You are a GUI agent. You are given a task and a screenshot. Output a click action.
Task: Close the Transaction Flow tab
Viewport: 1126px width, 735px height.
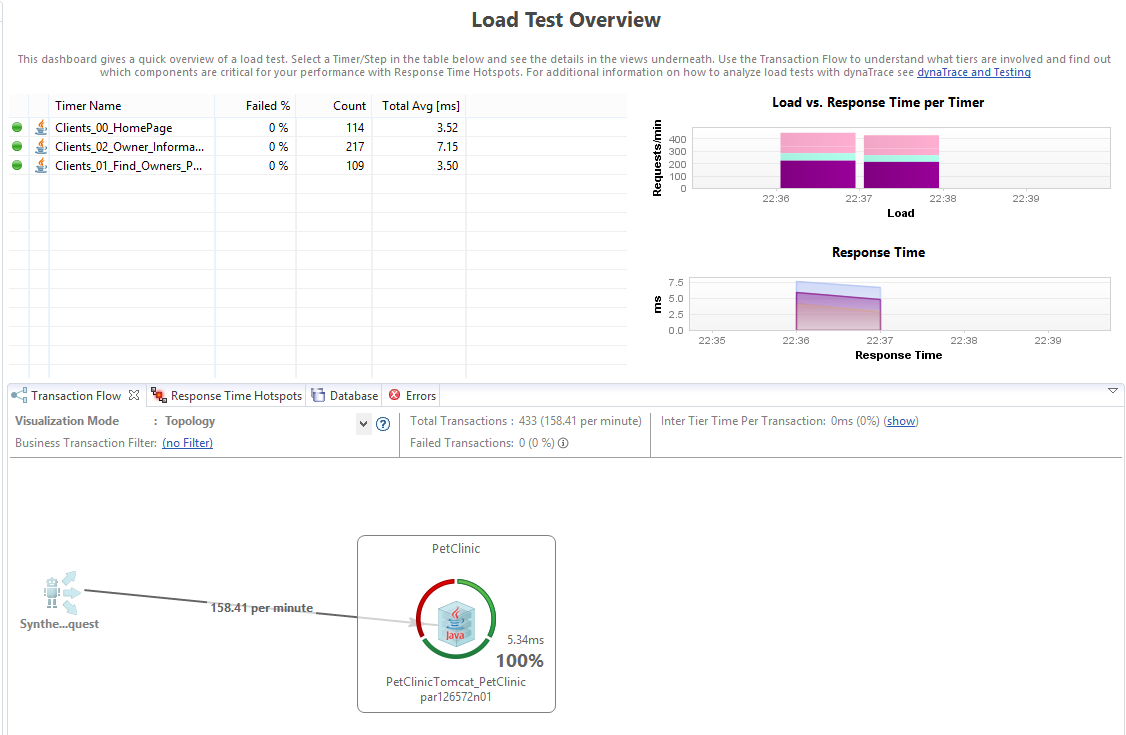tap(134, 396)
